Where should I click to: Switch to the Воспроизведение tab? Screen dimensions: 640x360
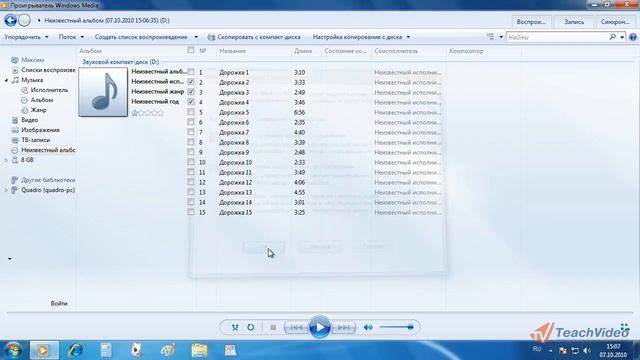point(531,22)
